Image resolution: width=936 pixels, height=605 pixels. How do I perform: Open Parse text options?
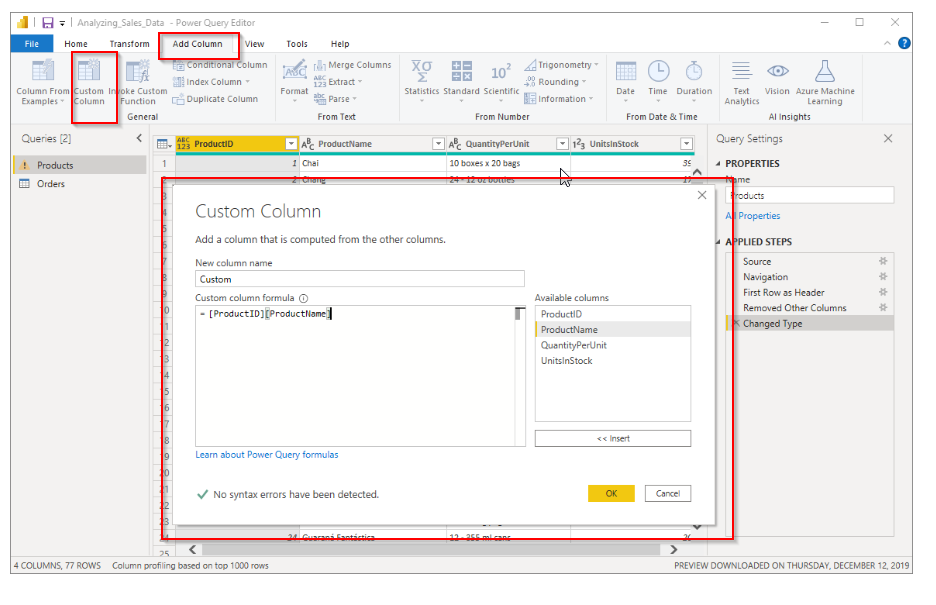point(335,99)
